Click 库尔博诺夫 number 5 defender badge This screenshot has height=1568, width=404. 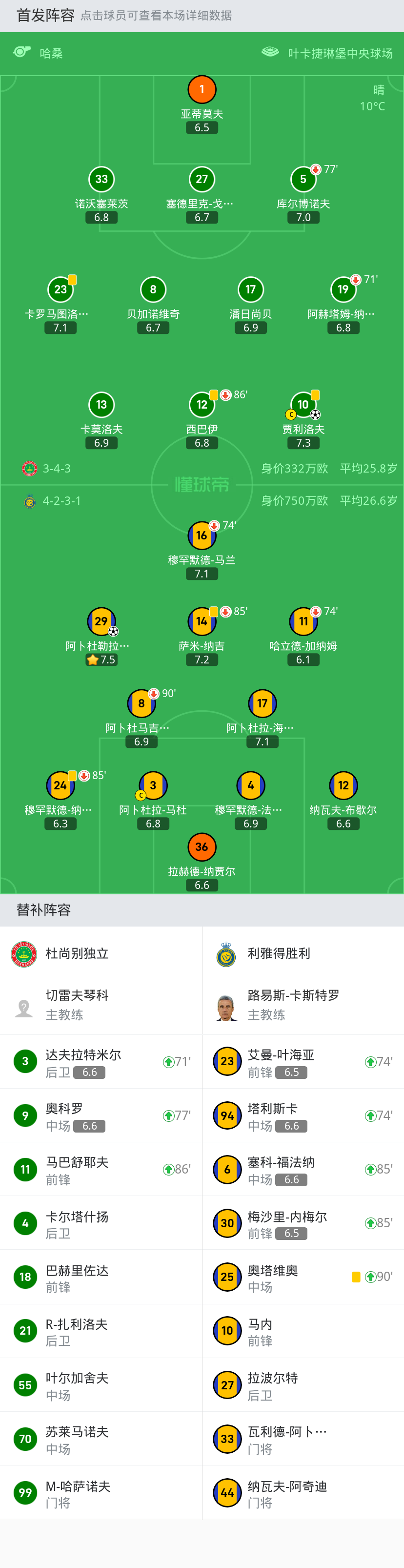click(303, 179)
